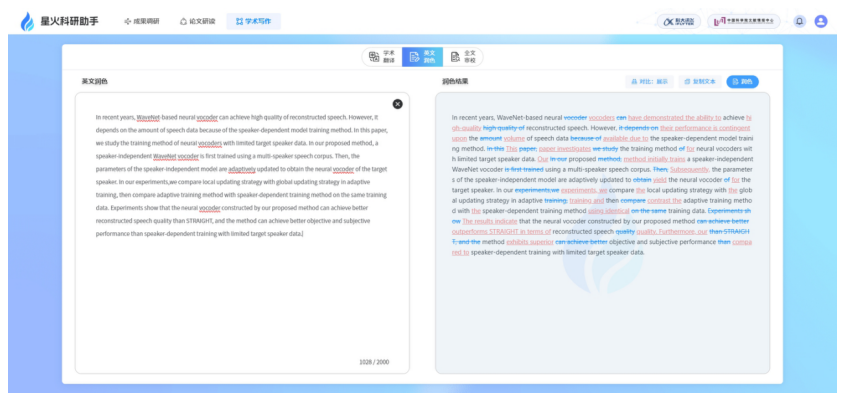843x395 pixels.
Task: Select the 英文润色 mode tab
Action: click(423, 57)
